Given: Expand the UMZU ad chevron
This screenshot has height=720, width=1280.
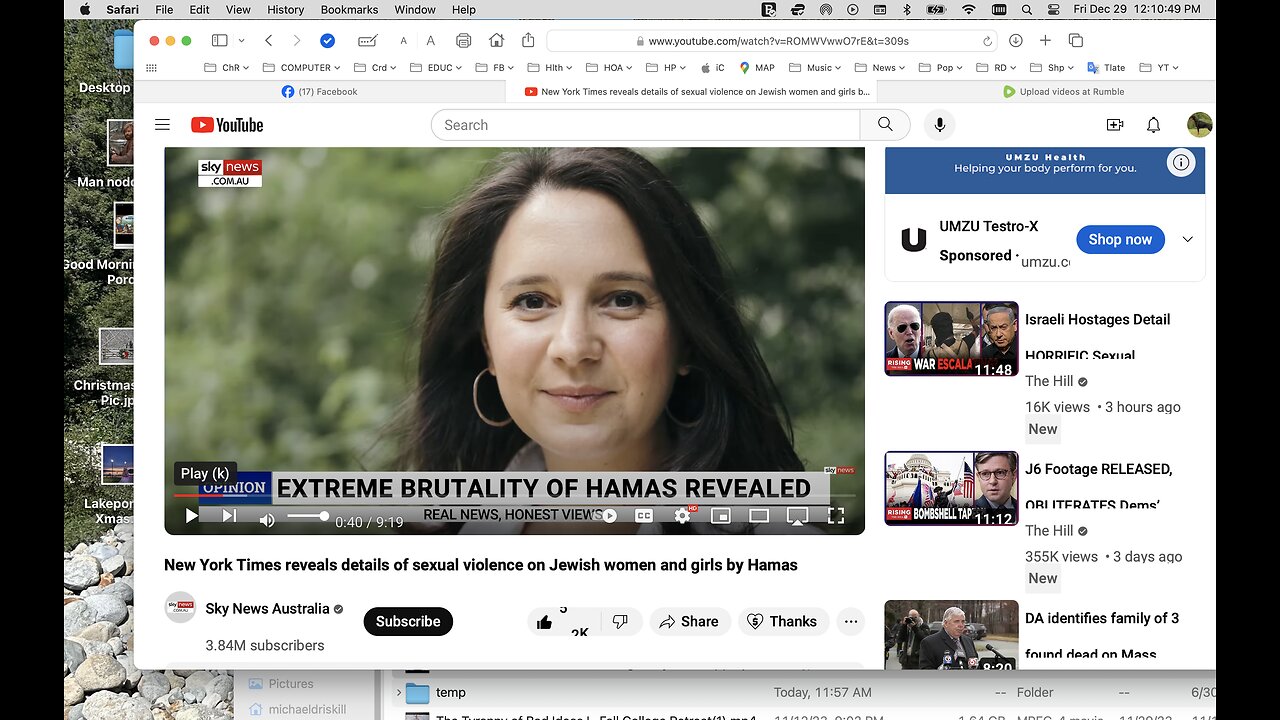Looking at the screenshot, I should [1188, 239].
